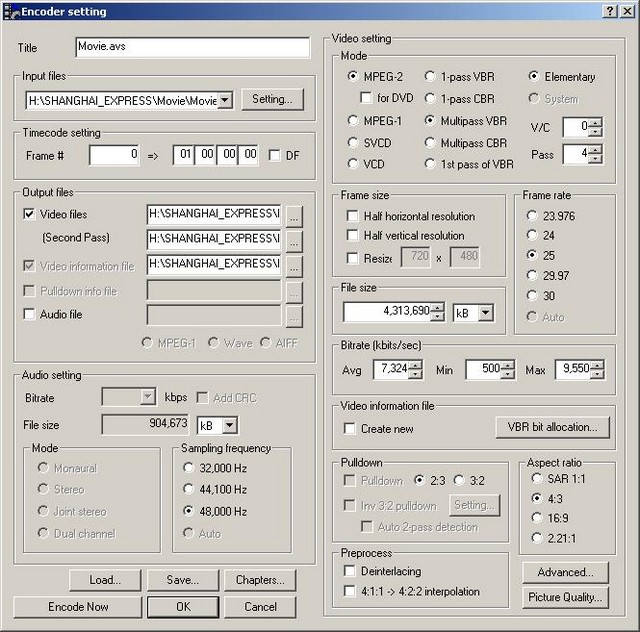Select the 3:2 pulldown radio button
The image size is (640, 632).
pos(459,480)
